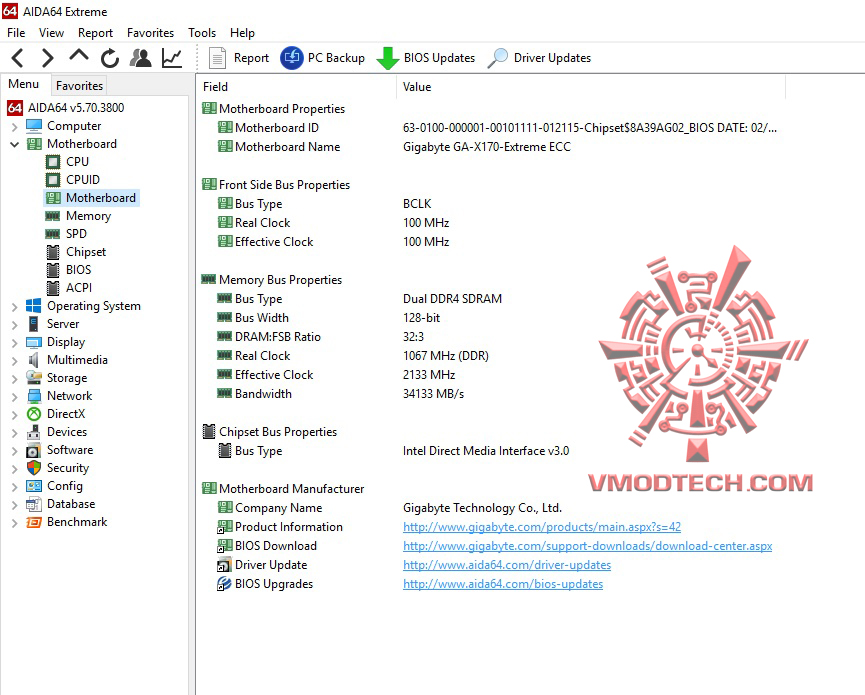Viewport: 865px width, 695px height.
Task: Open the Favorites menu in menu bar
Action: coord(150,33)
